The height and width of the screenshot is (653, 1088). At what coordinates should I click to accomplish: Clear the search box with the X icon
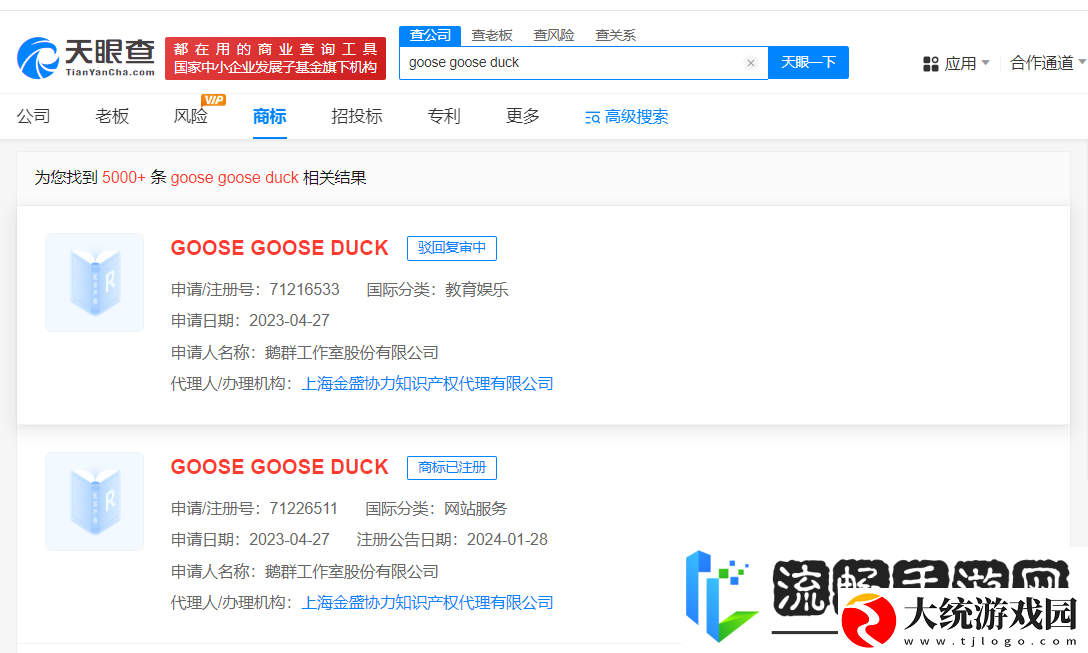(x=751, y=63)
